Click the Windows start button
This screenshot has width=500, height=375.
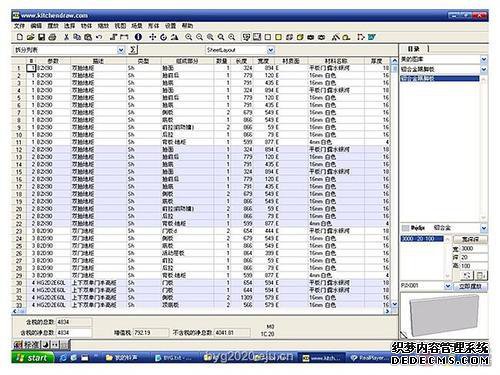[x=33, y=358]
